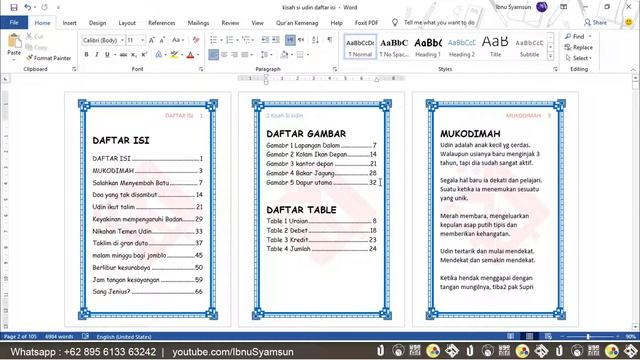Apply strikethrough formatting
Viewport: 640px width, 360px height.
[x=123, y=55]
